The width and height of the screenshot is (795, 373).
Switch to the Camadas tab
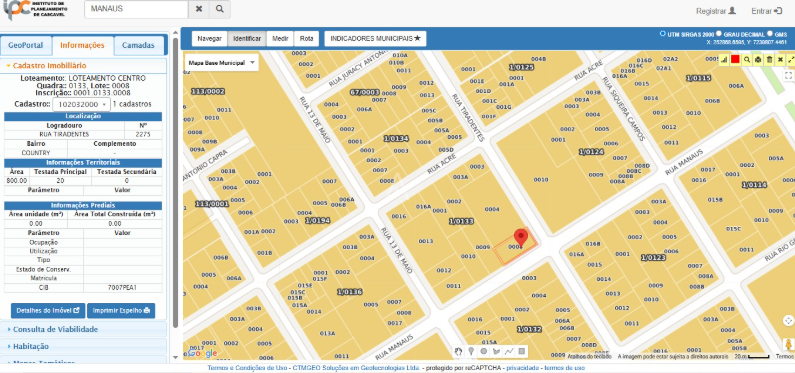coord(138,45)
